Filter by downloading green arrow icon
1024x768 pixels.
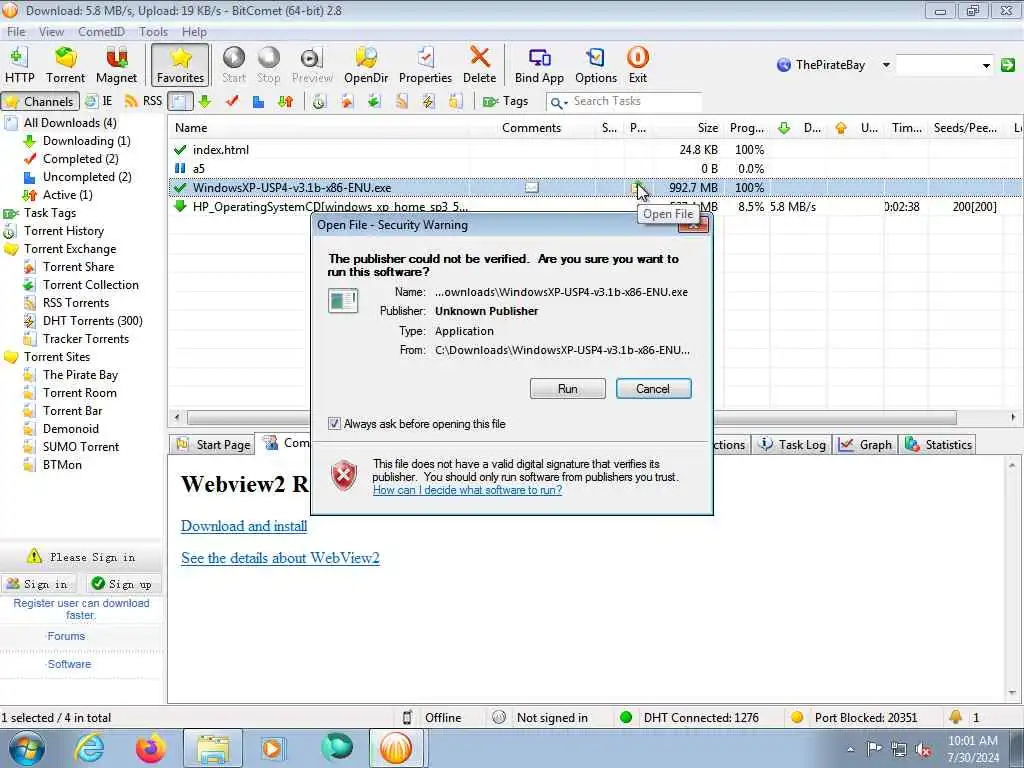pos(205,101)
